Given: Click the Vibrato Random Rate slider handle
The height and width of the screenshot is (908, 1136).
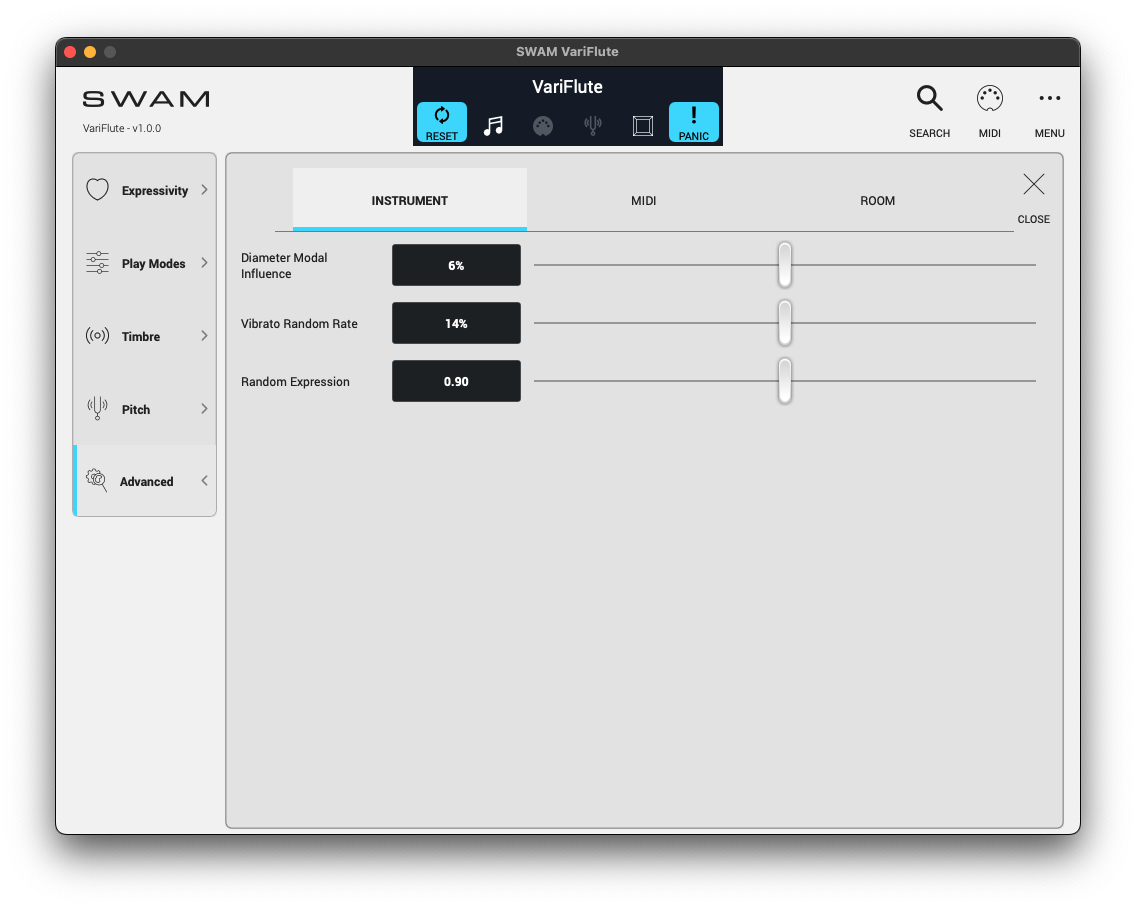Looking at the screenshot, I should (785, 323).
